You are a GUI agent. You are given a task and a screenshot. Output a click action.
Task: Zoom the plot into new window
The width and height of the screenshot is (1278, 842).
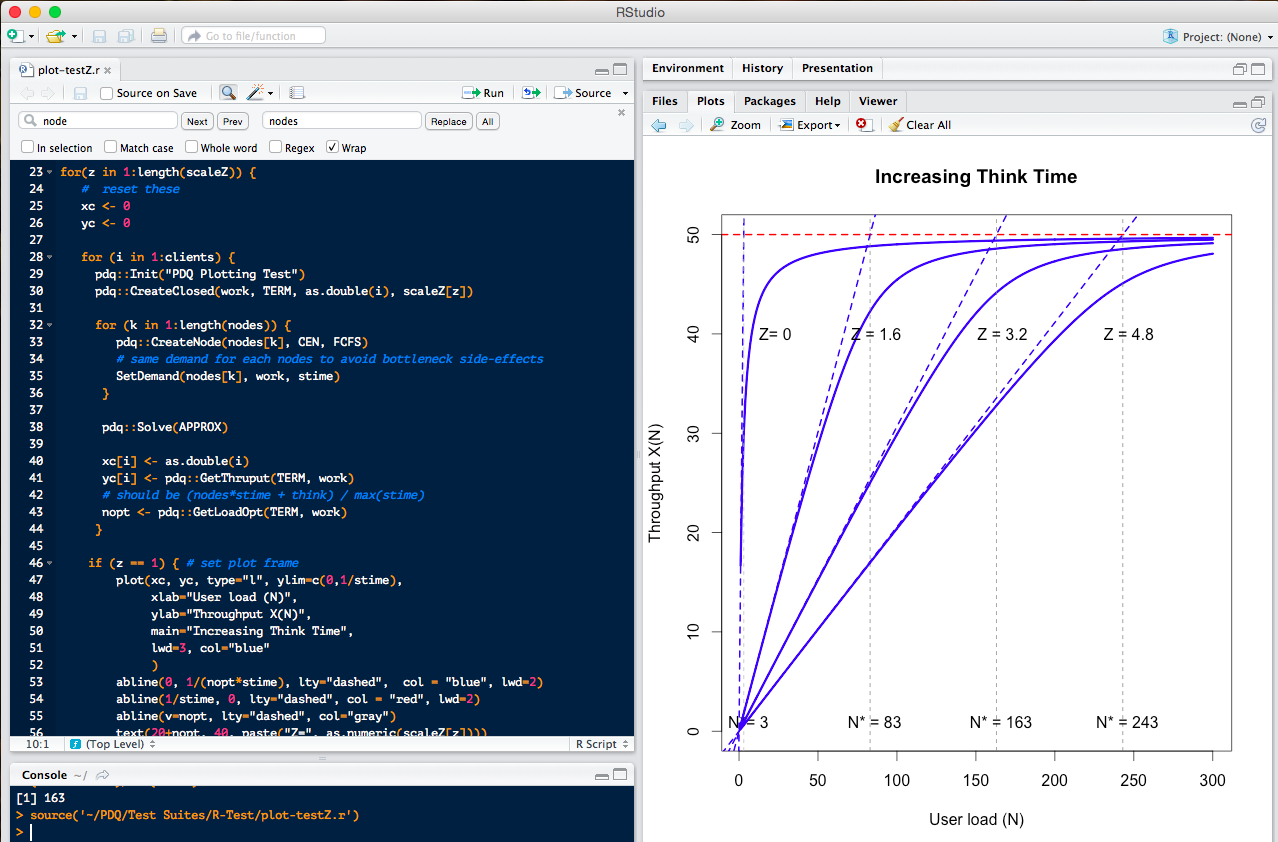tap(736, 125)
